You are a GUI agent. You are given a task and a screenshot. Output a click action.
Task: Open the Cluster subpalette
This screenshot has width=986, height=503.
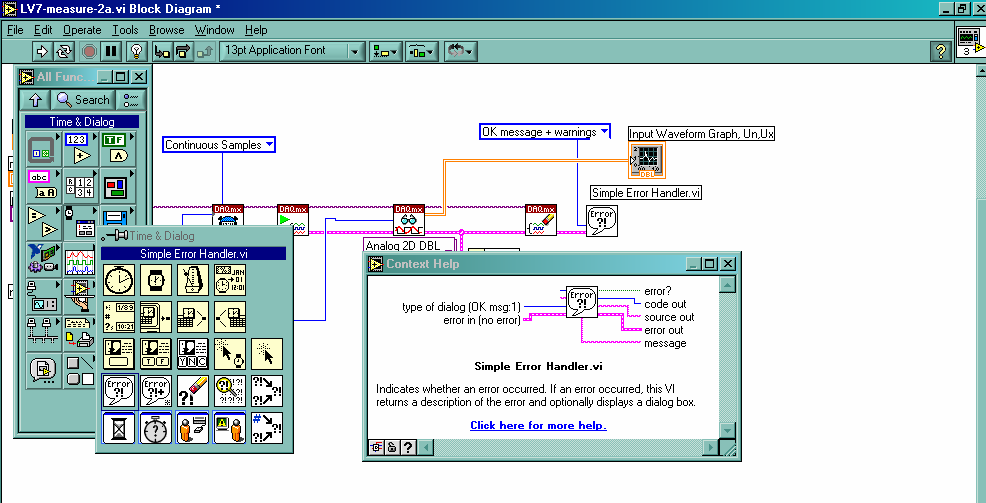click(x=118, y=185)
